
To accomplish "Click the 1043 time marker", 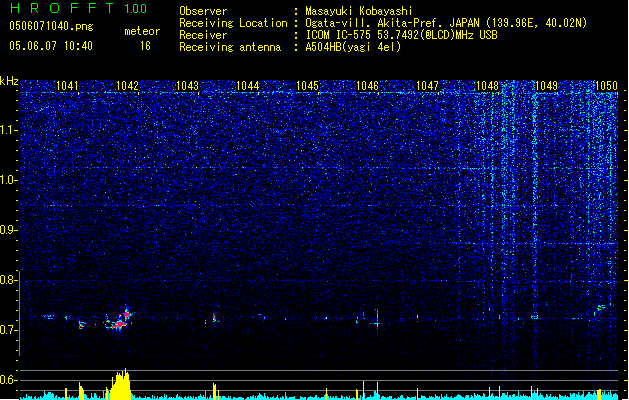I will 187,86.
